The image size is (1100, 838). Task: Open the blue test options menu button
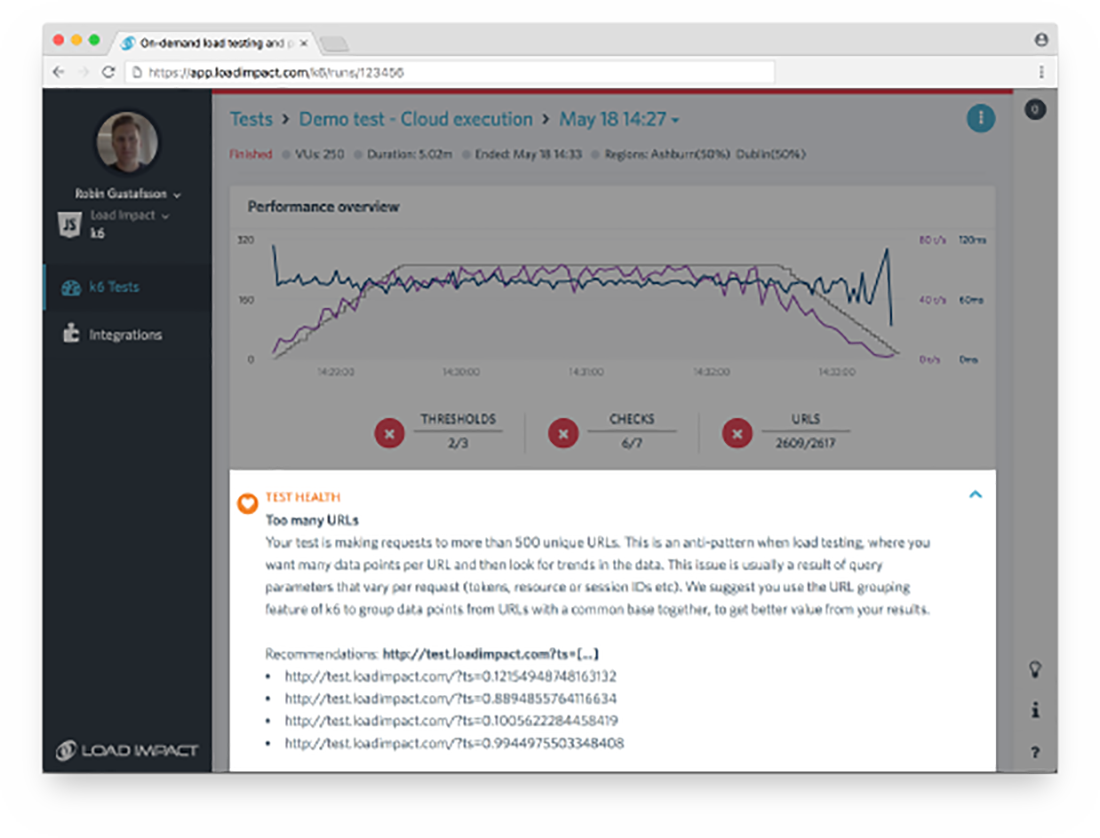pyautogui.click(x=980, y=118)
